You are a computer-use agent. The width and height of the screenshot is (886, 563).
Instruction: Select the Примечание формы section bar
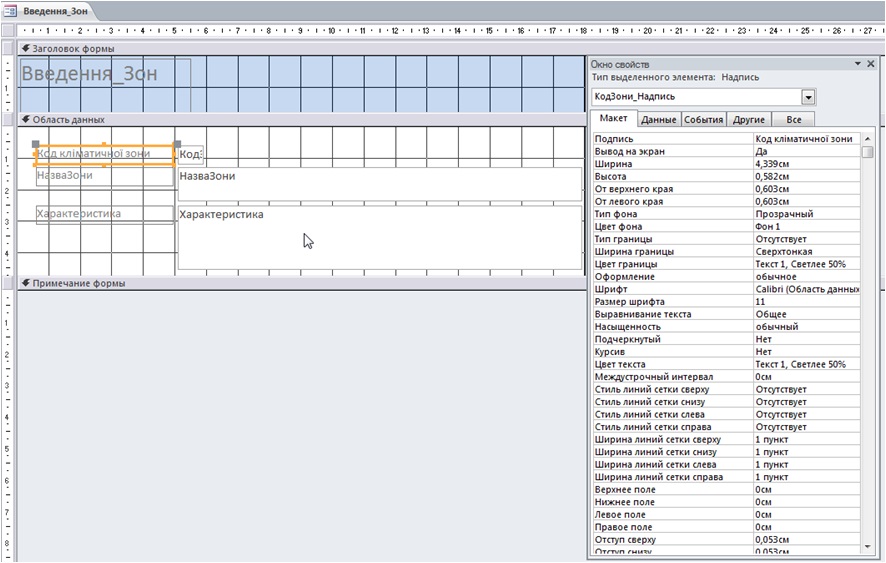[300, 283]
